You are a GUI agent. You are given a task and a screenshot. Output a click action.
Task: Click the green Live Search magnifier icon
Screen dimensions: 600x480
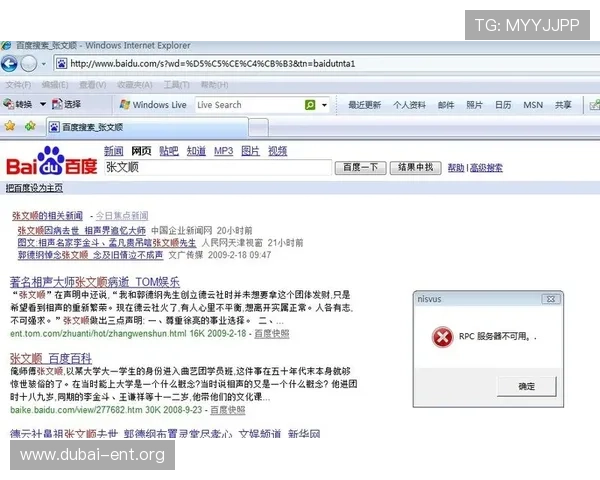pos(310,104)
